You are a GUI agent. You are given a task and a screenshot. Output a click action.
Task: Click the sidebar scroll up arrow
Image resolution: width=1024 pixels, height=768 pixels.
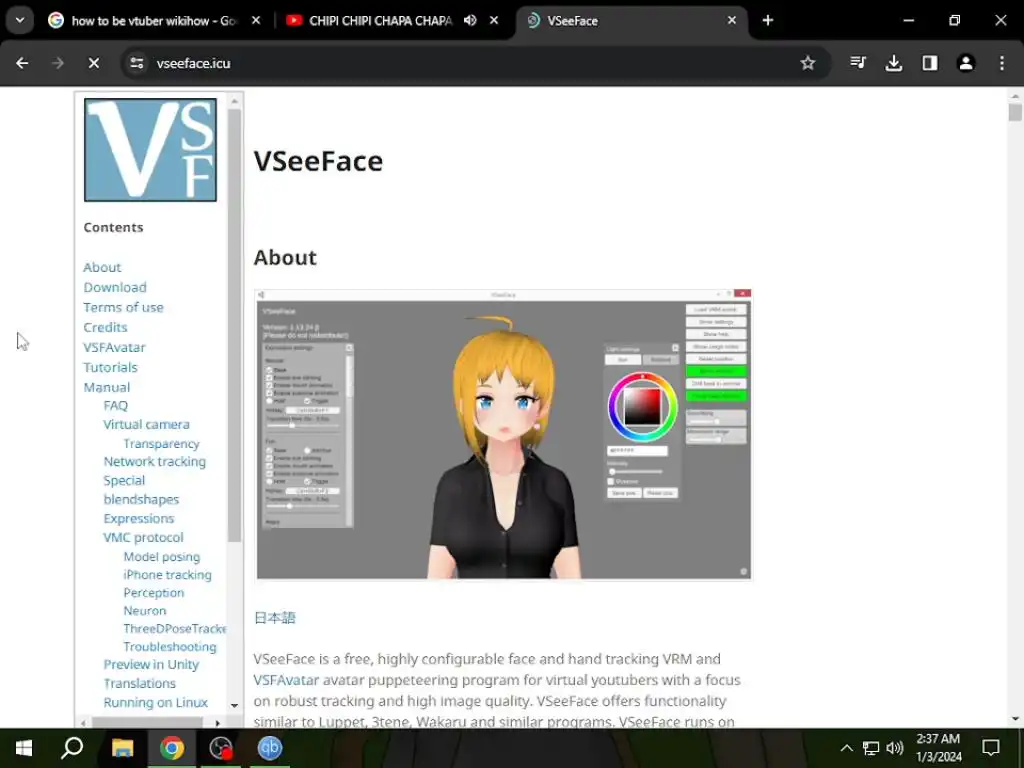(234, 102)
